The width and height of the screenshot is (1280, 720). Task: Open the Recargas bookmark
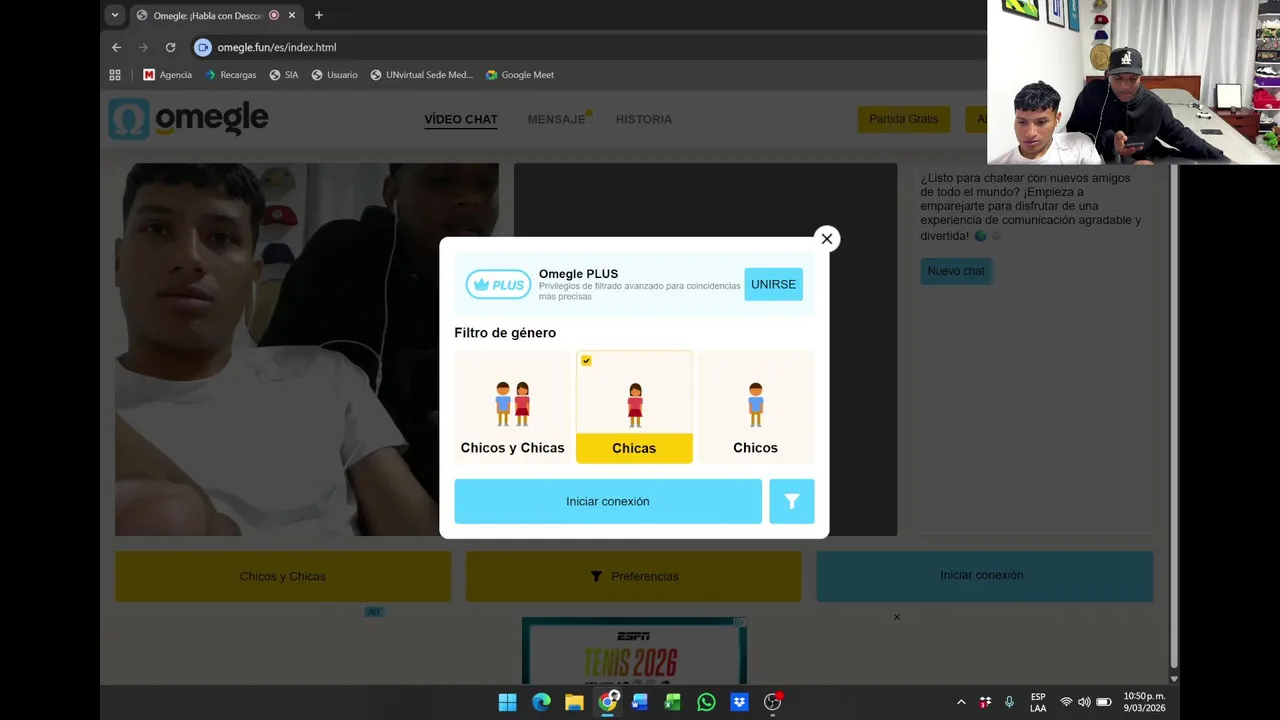pos(231,75)
